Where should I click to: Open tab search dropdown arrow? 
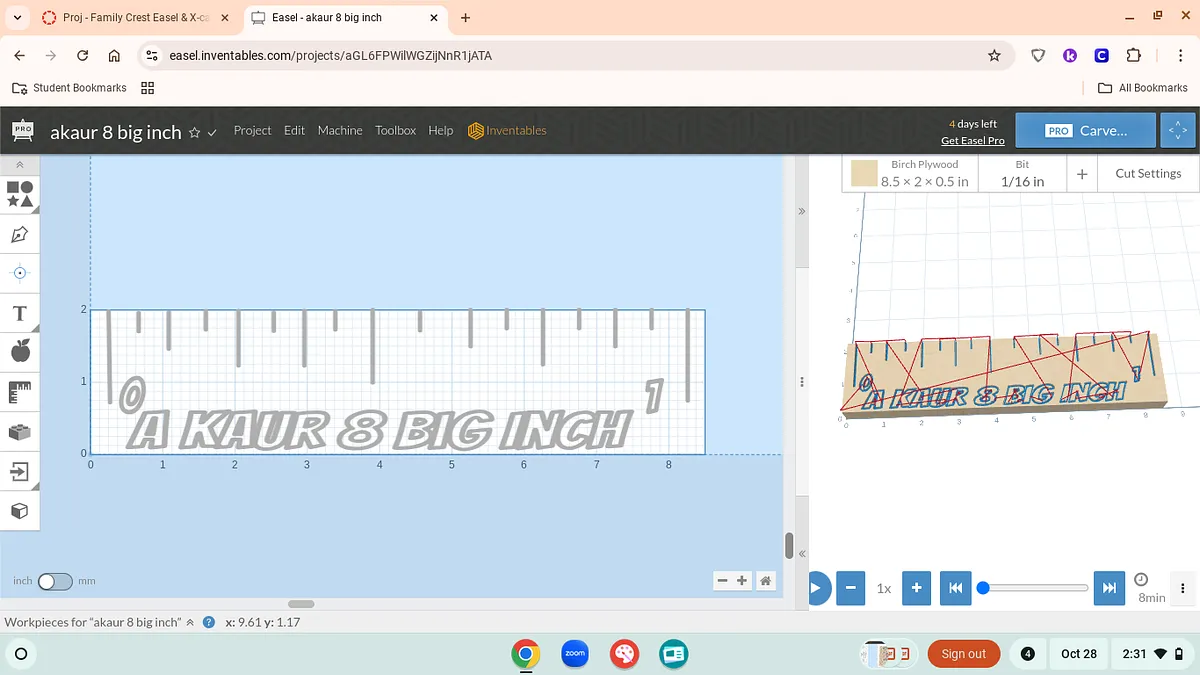tap(17, 18)
